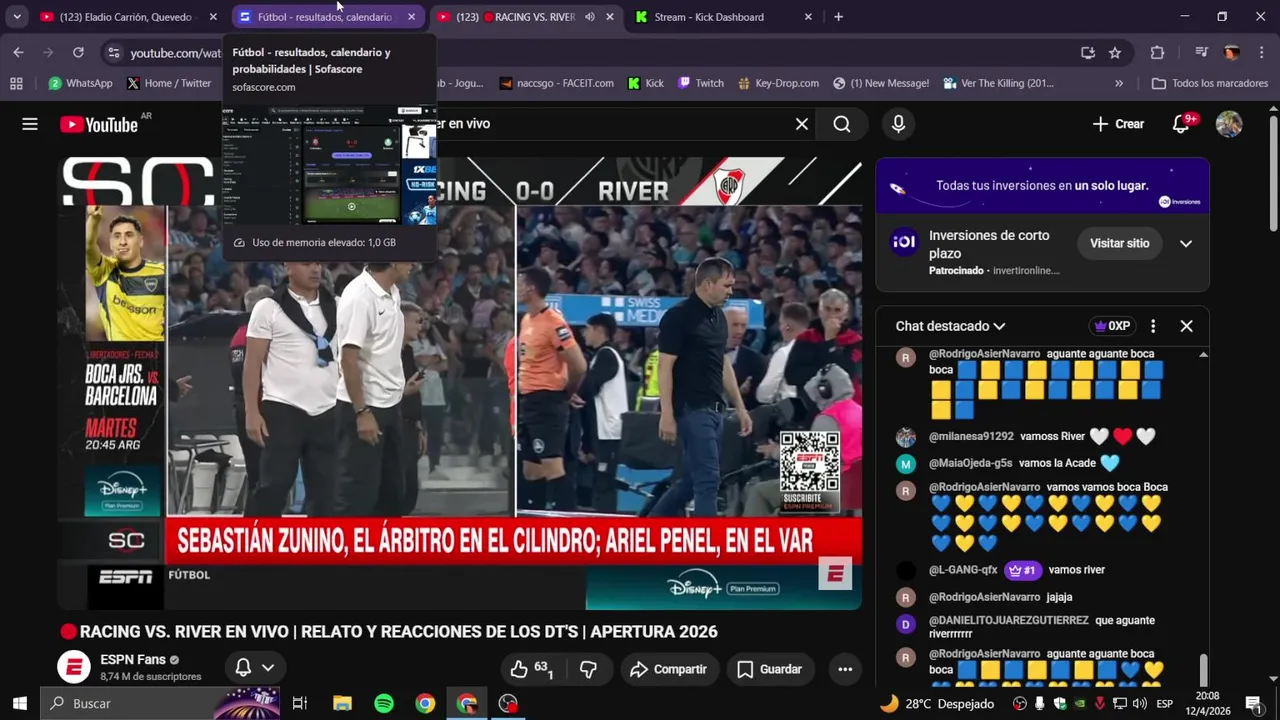1280x720 pixels.
Task: Click the Guardar button
Action: click(x=770, y=669)
